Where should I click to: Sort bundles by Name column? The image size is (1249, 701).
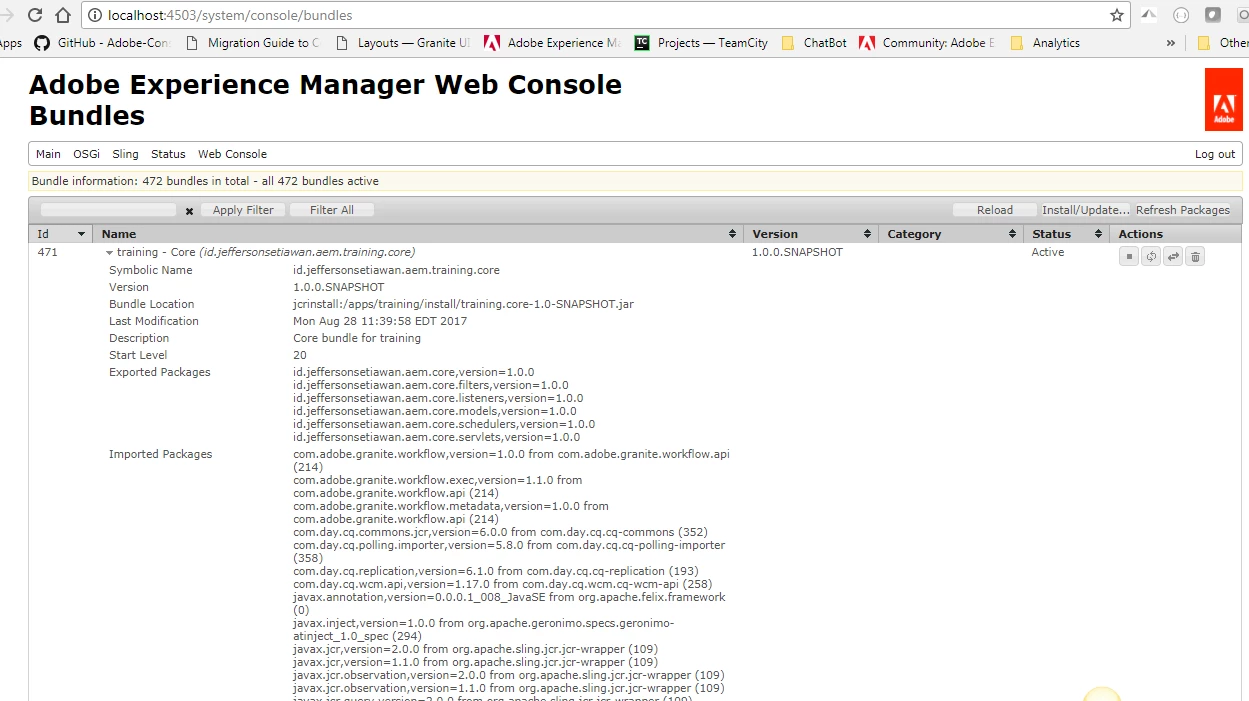[x=419, y=234]
